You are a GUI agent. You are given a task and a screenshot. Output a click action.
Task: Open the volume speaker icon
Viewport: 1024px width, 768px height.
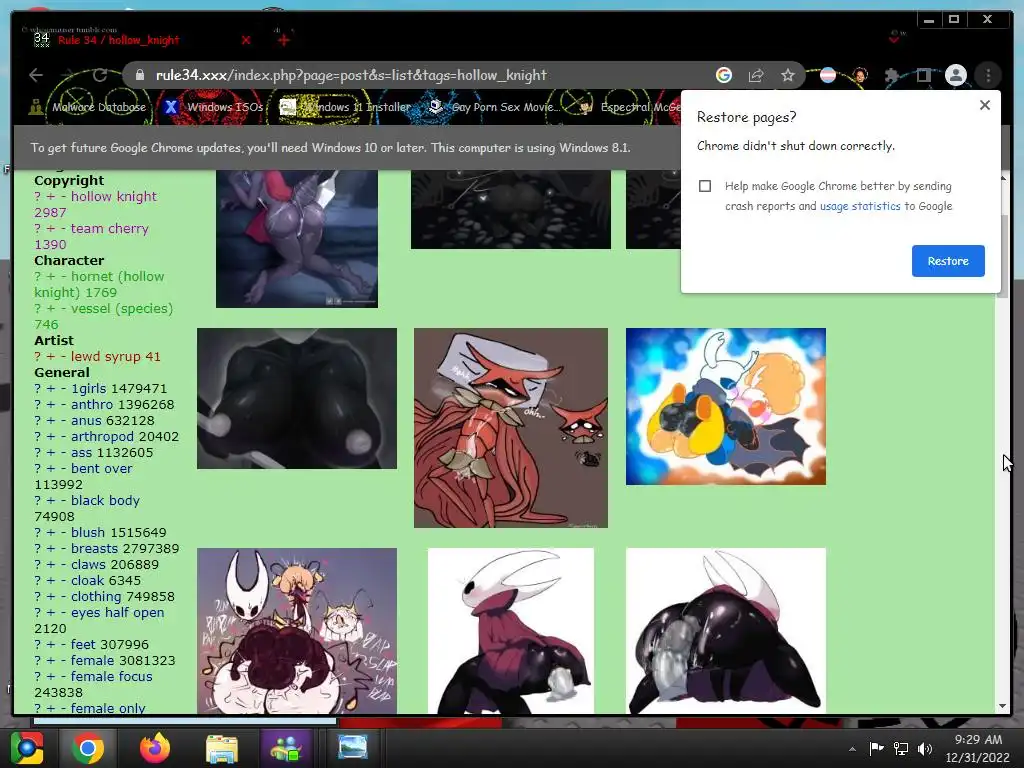[x=925, y=748]
